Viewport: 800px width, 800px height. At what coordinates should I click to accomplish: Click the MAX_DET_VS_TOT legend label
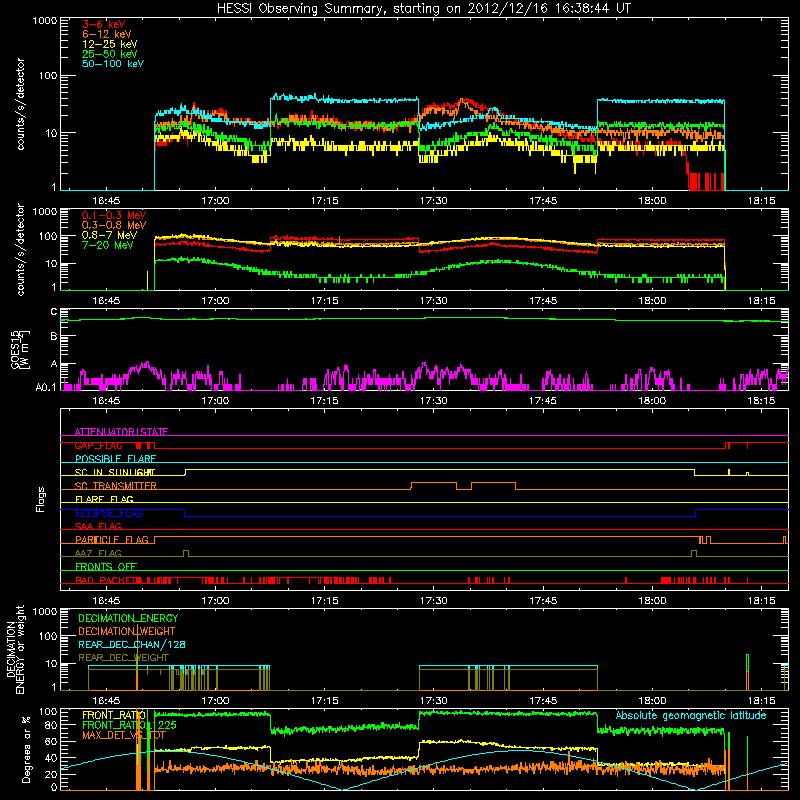click(x=124, y=735)
